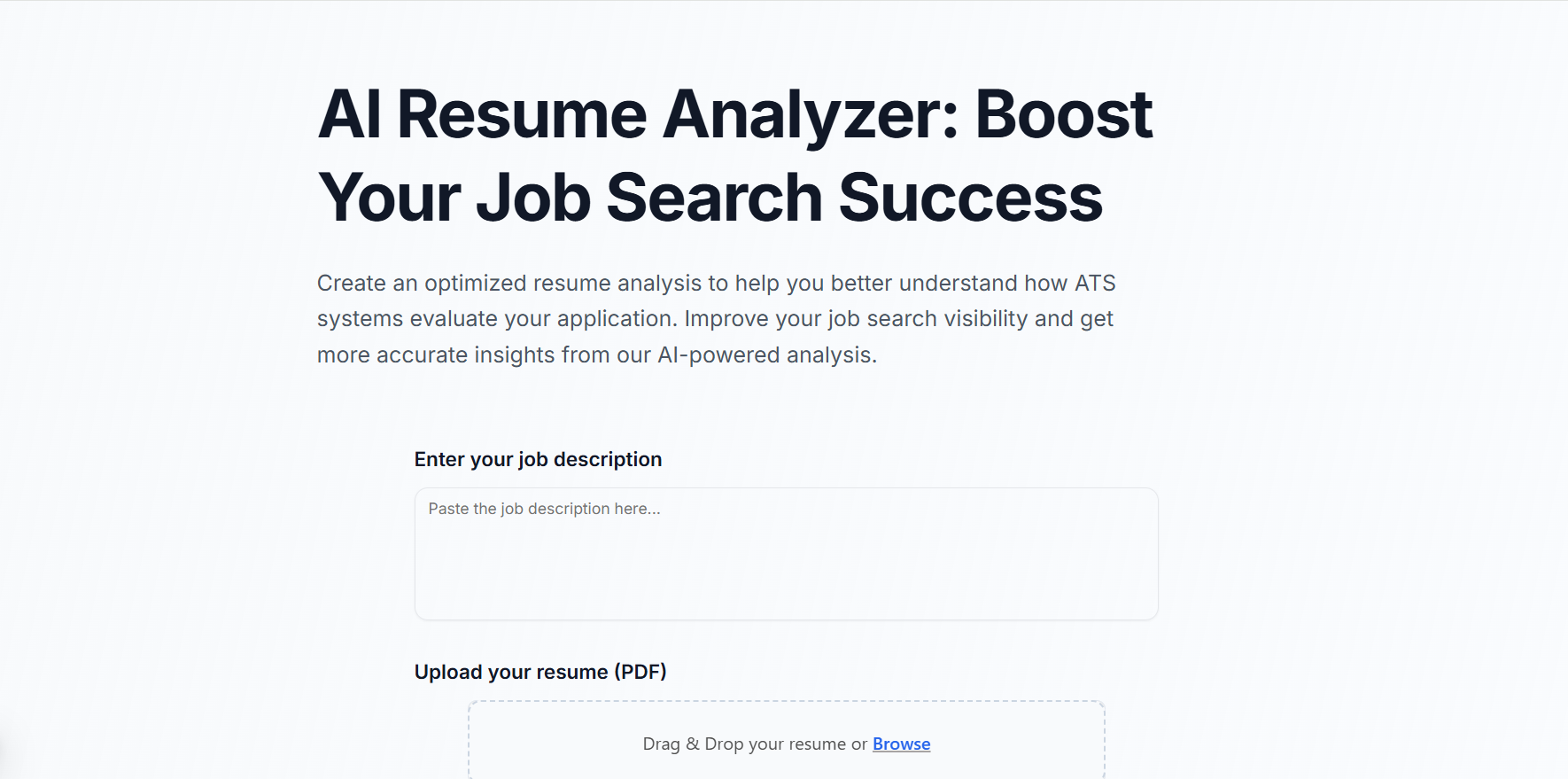
Task: Click the 'Upload your resume (PDF)' label
Action: click(x=541, y=672)
